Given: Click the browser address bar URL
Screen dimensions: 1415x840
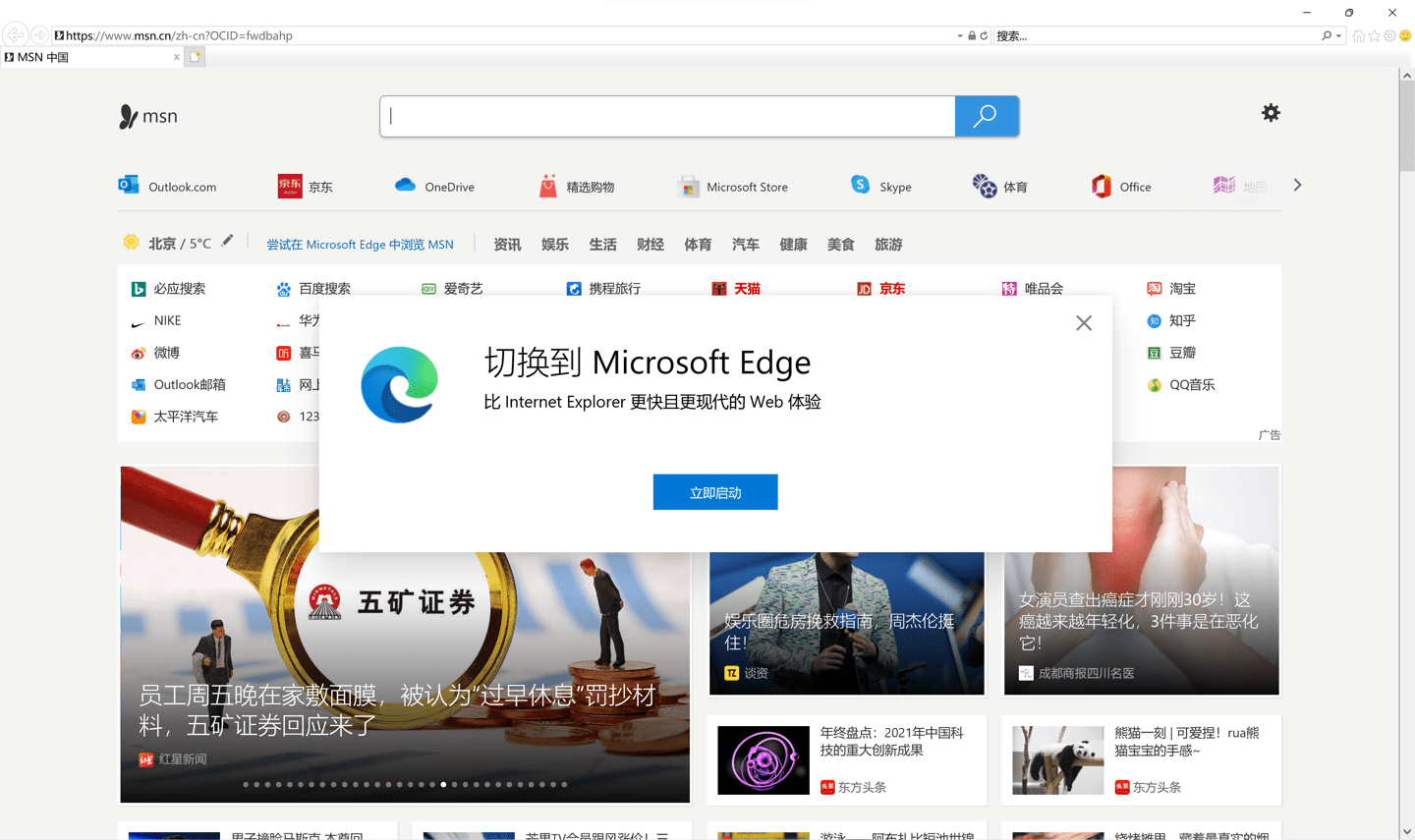Looking at the screenshot, I should click(179, 35).
